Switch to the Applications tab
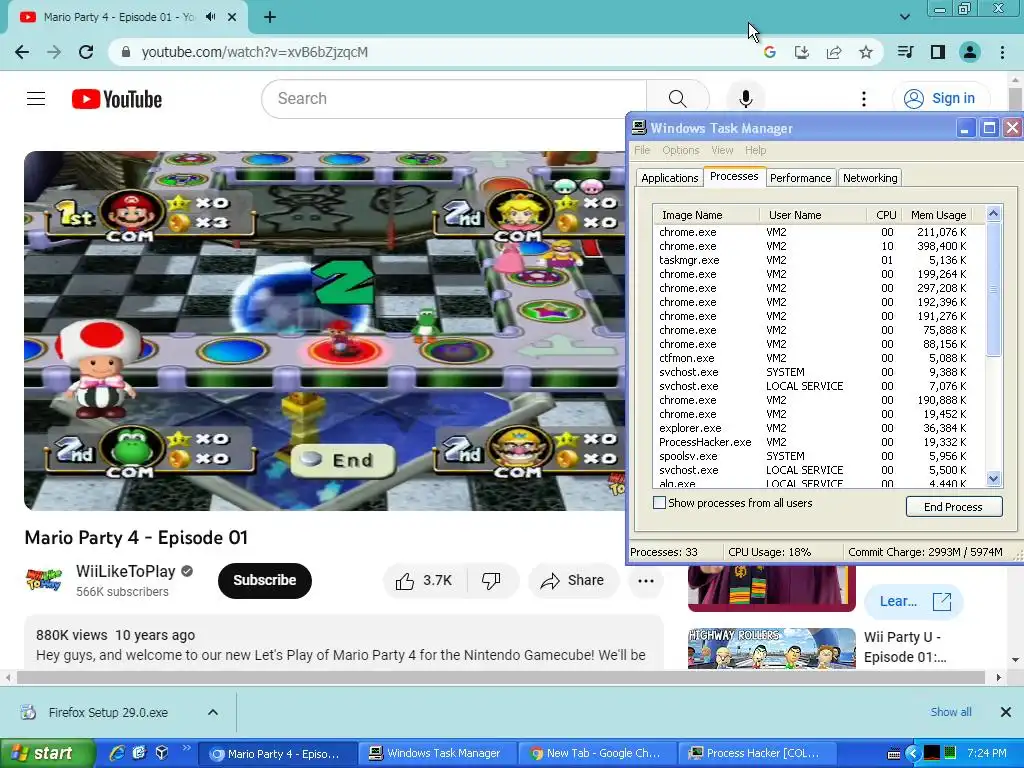The image size is (1024, 768). (x=669, y=178)
